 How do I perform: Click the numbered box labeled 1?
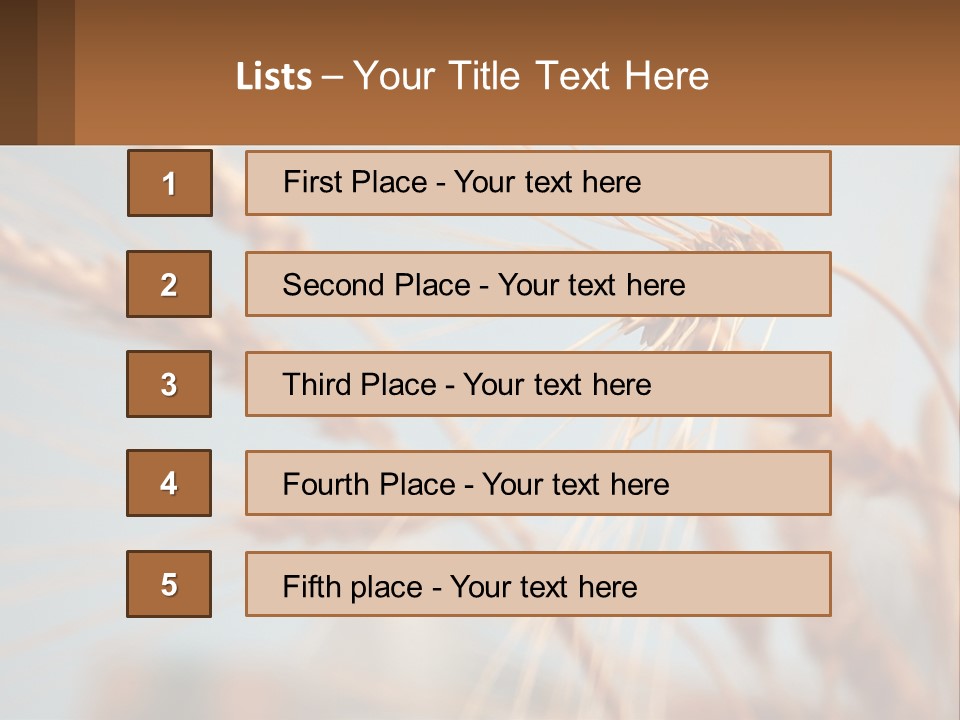pyautogui.click(x=169, y=183)
